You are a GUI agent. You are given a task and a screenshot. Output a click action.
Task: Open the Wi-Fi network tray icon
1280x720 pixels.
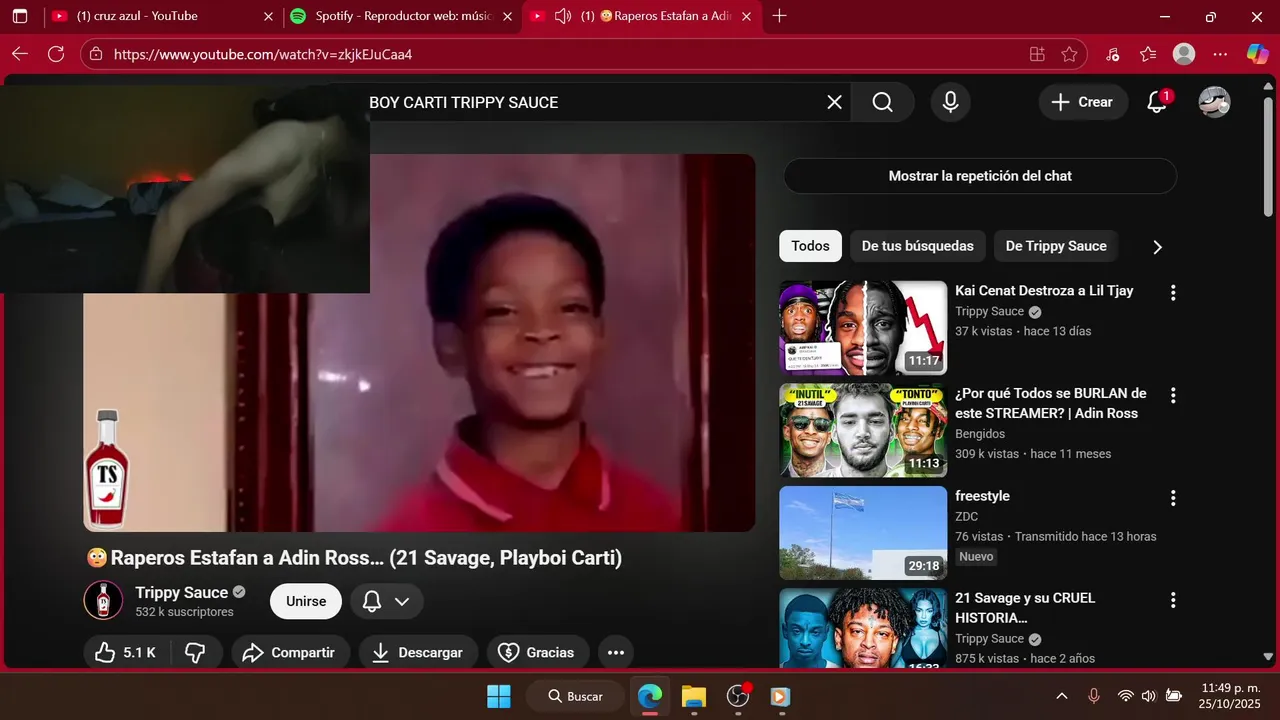pyautogui.click(x=1126, y=696)
